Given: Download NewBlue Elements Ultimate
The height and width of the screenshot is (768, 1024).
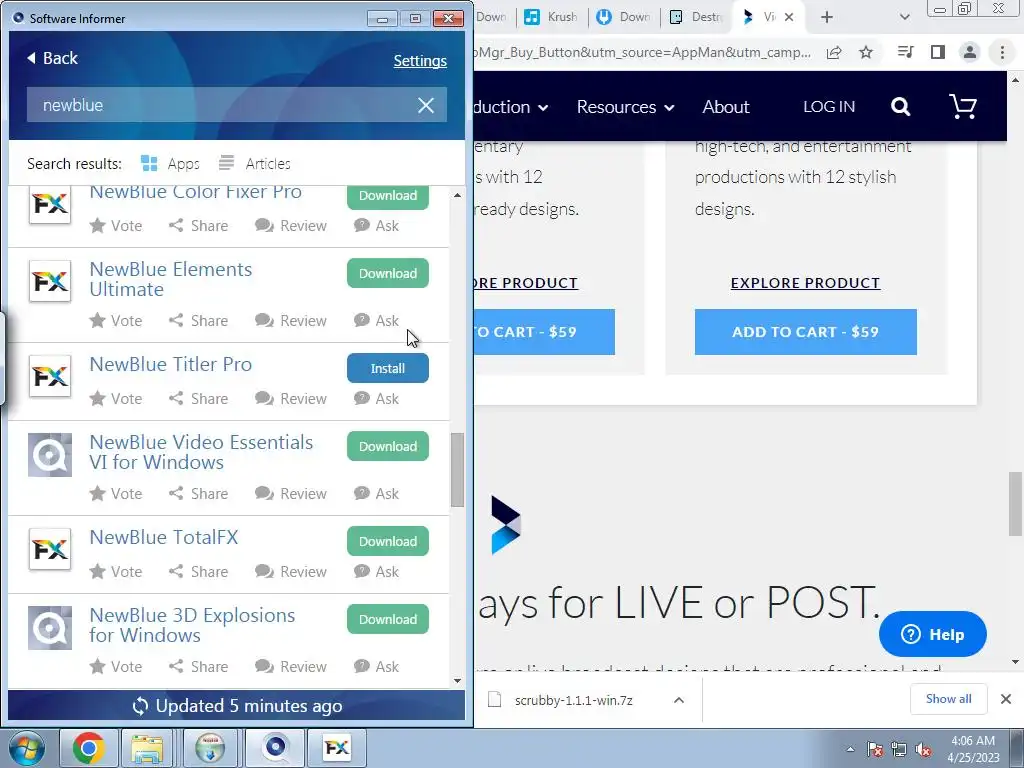Looking at the screenshot, I should coord(388,273).
